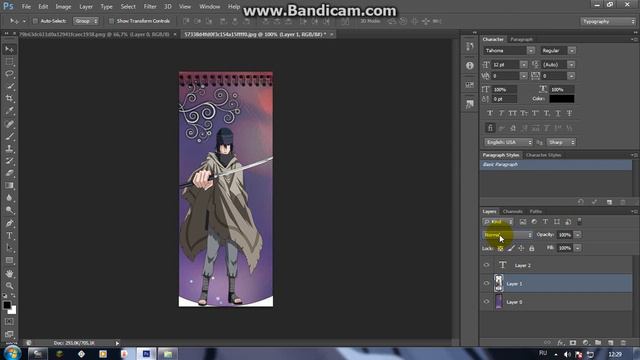Image resolution: width=640 pixels, height=360 pixels.
Task: Click the foreground color swatch
Action: coord(7,305)
